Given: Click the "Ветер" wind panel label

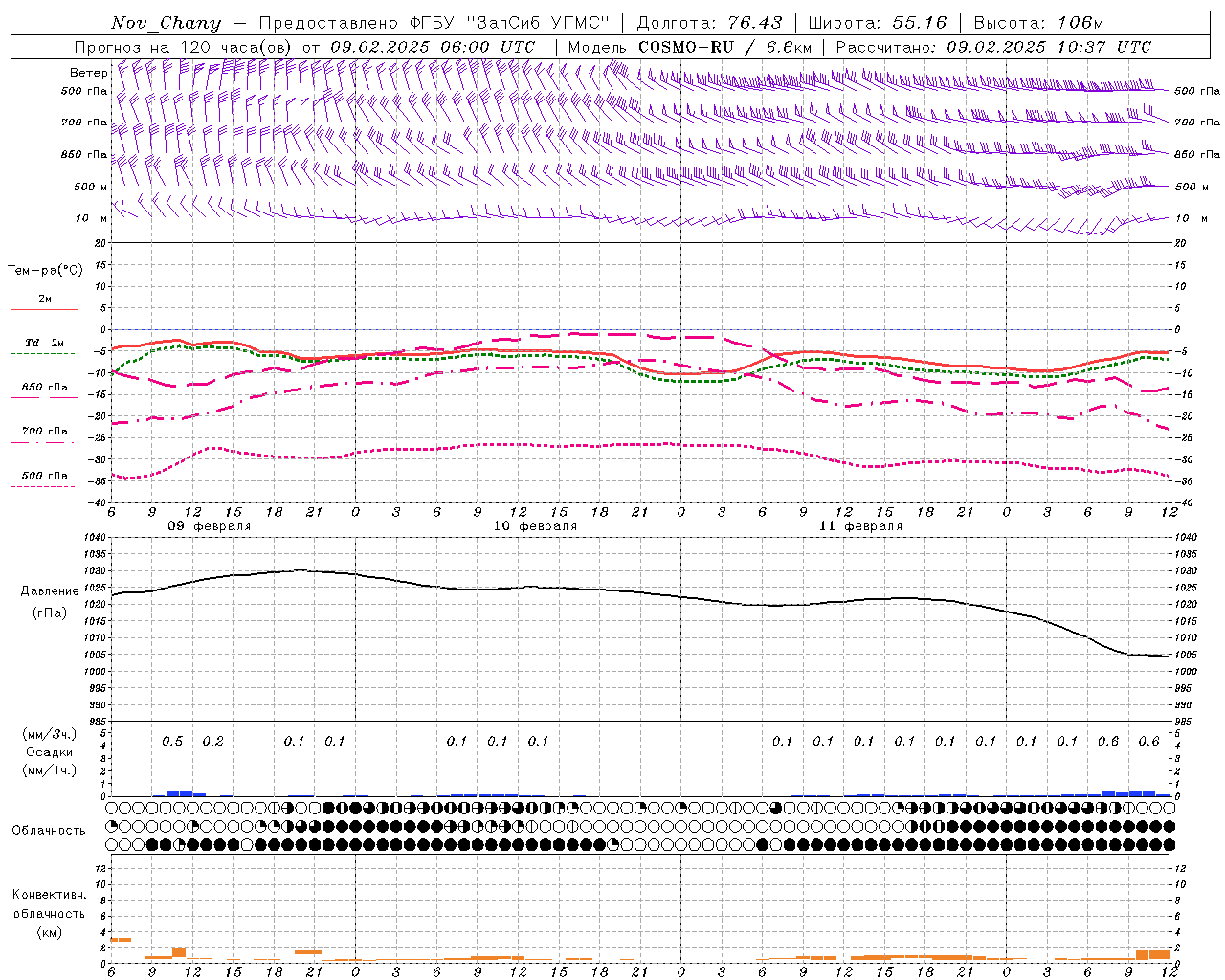Looking at the screenshot, I should point(89,73).
